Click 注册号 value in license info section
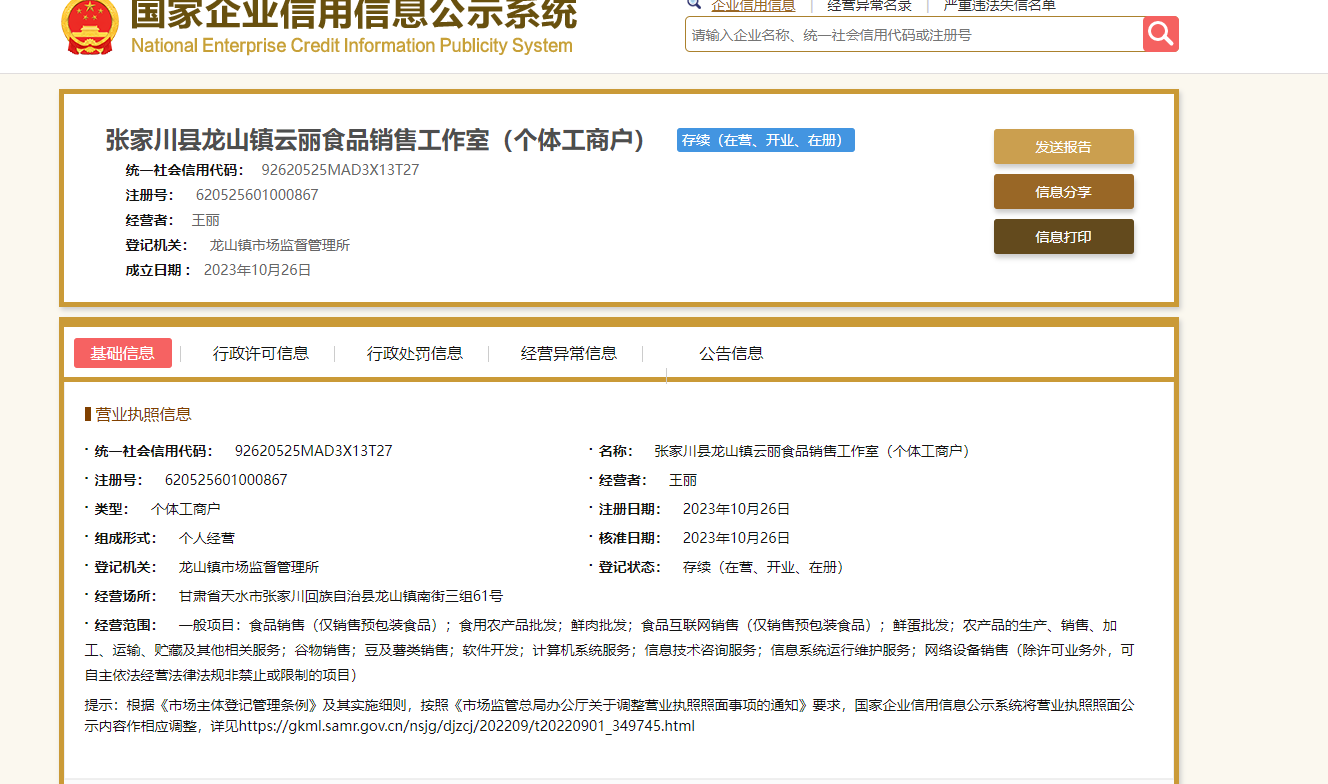This screenshot has width=1328, height=784. 226,480
